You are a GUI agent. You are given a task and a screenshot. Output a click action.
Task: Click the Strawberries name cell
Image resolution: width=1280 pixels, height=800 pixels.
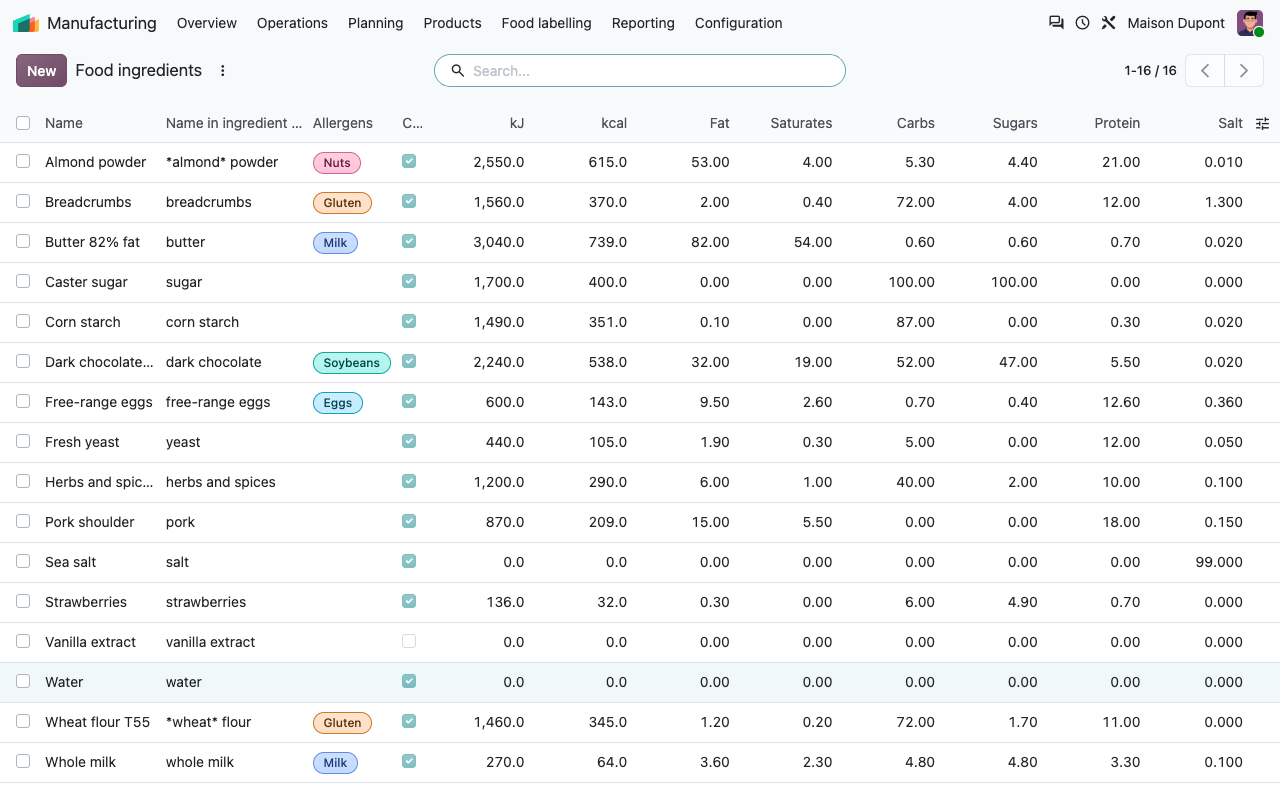point(86,602)
